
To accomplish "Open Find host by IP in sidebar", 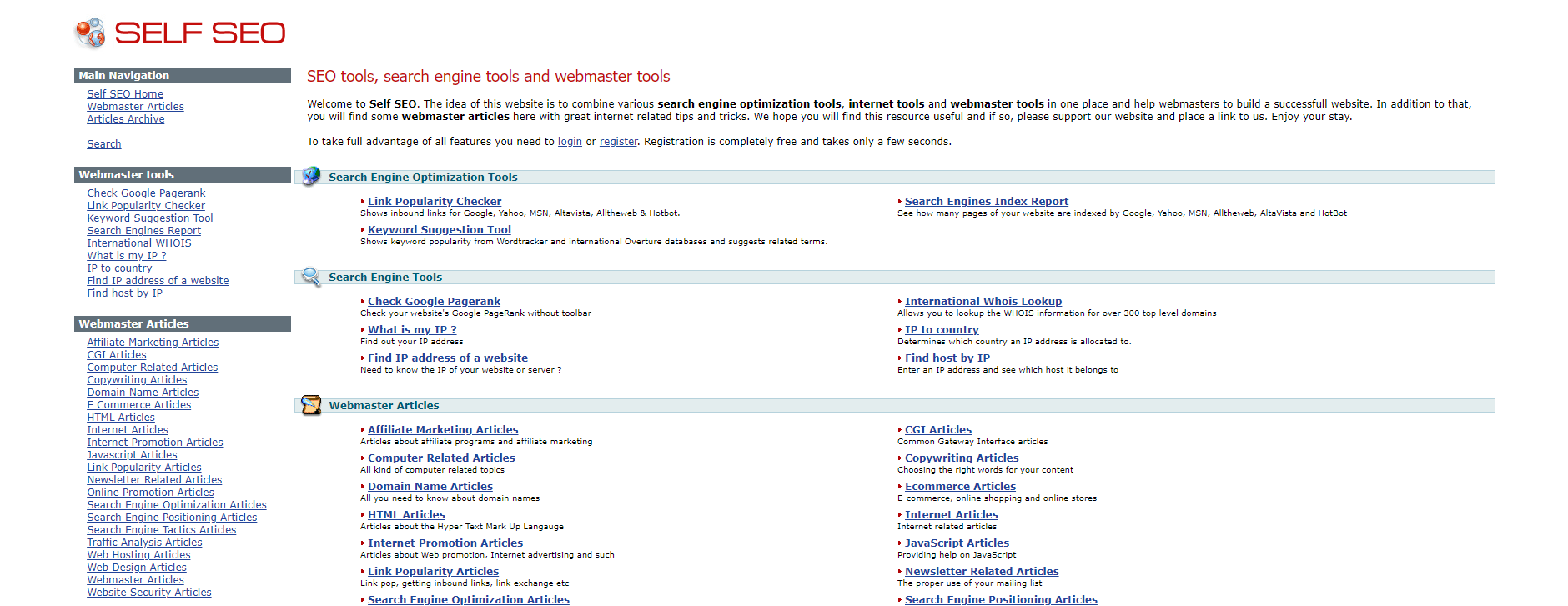I will [125, 293].
